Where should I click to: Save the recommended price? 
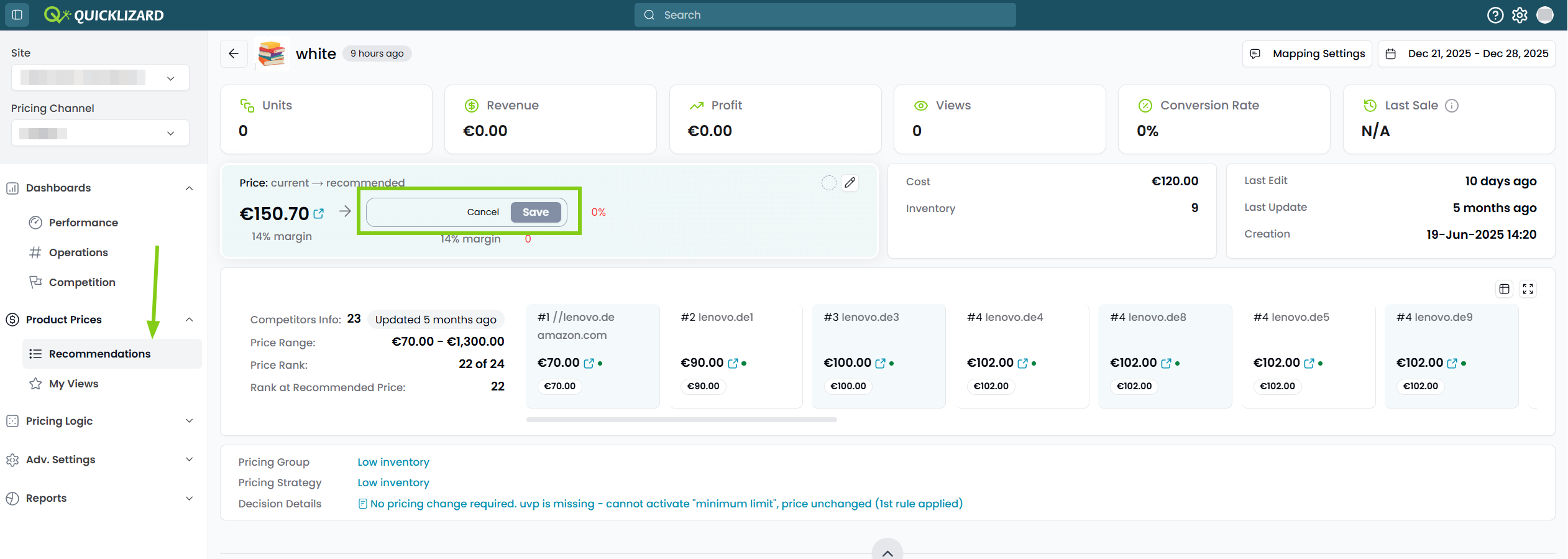pos(536,212)
